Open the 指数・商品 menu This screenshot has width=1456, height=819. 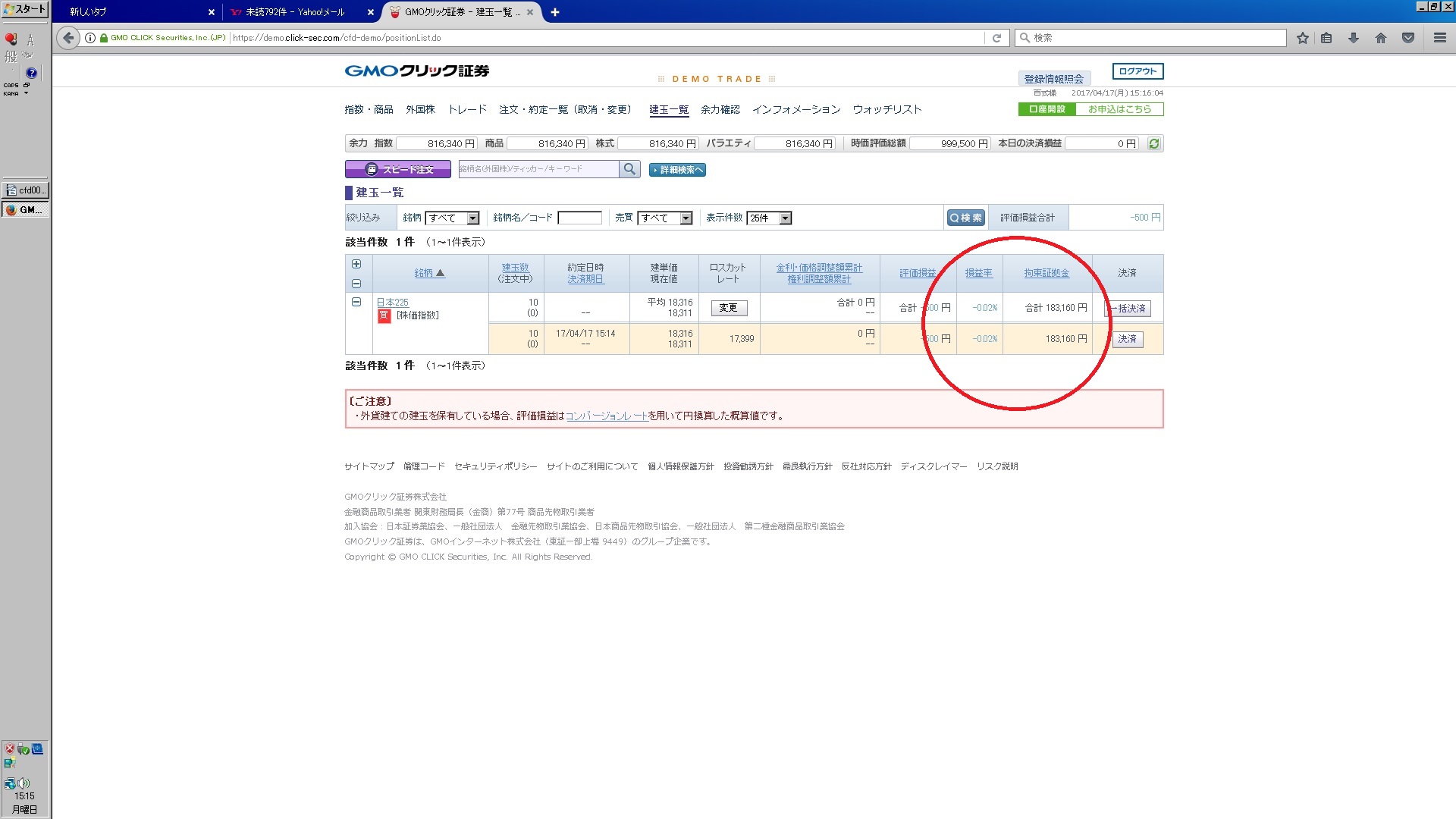click(369, 109)
